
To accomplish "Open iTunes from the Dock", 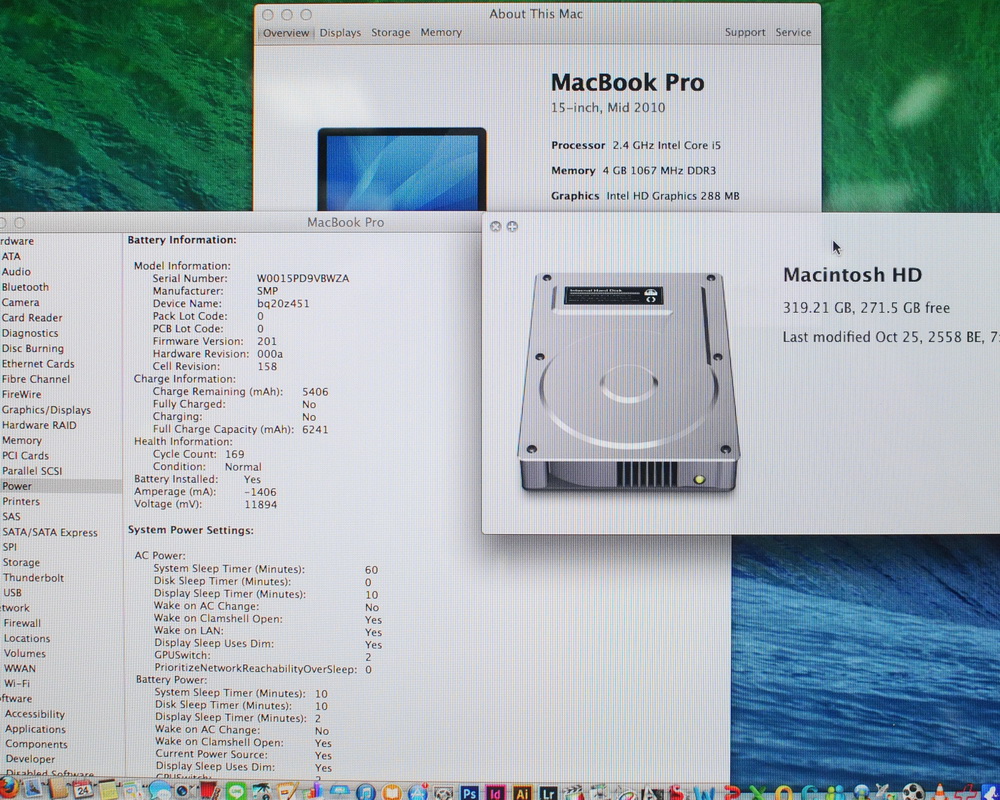I will pos(365,792).
